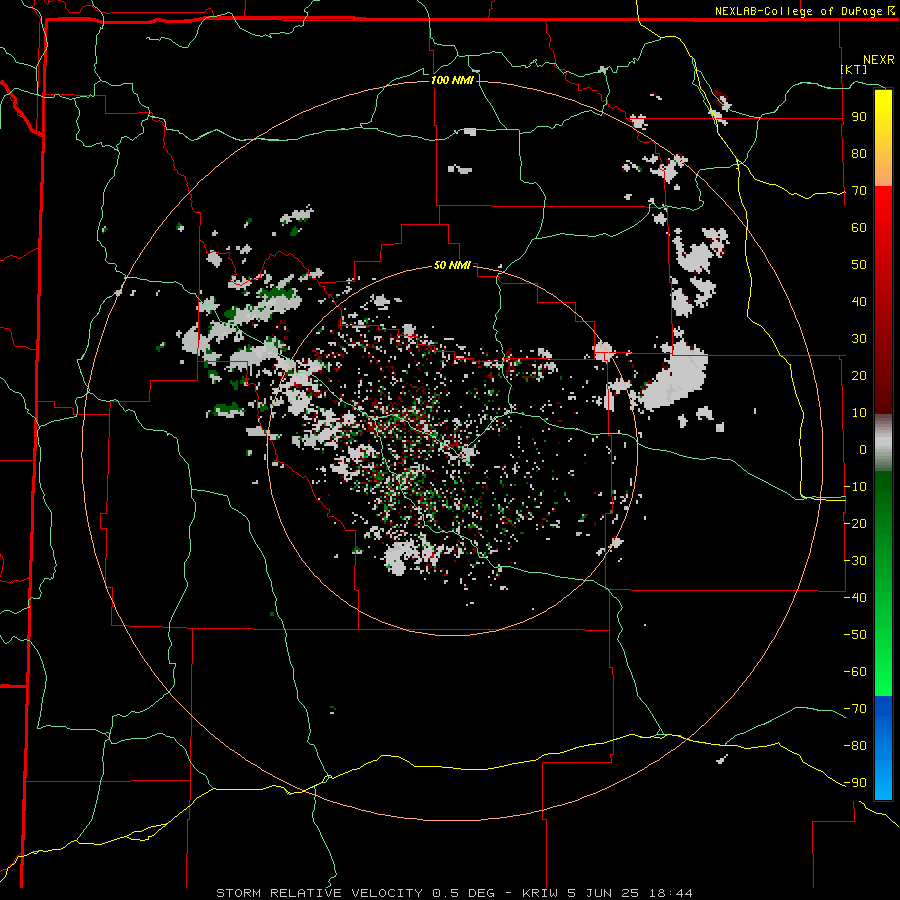Click the [KT] units label
Image resolution: width=900 pixels, height=900 pixels.
(x=854, y=69)
